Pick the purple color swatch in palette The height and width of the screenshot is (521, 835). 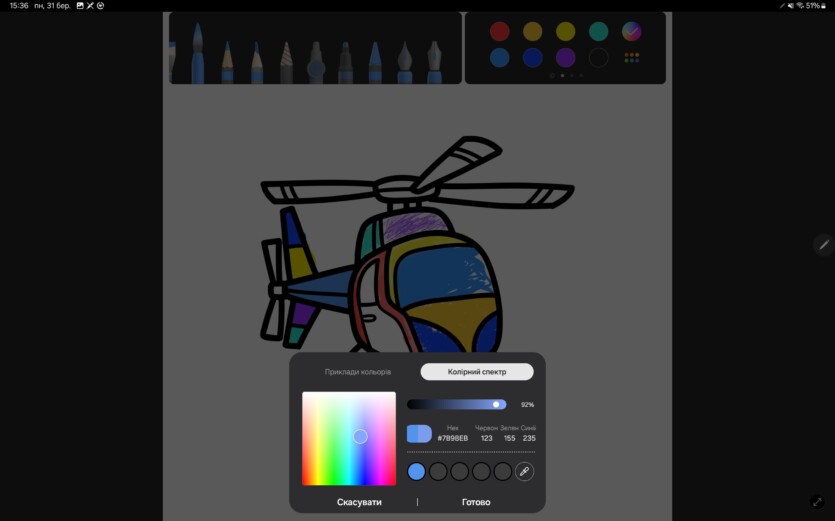click(x=565, y=58)
